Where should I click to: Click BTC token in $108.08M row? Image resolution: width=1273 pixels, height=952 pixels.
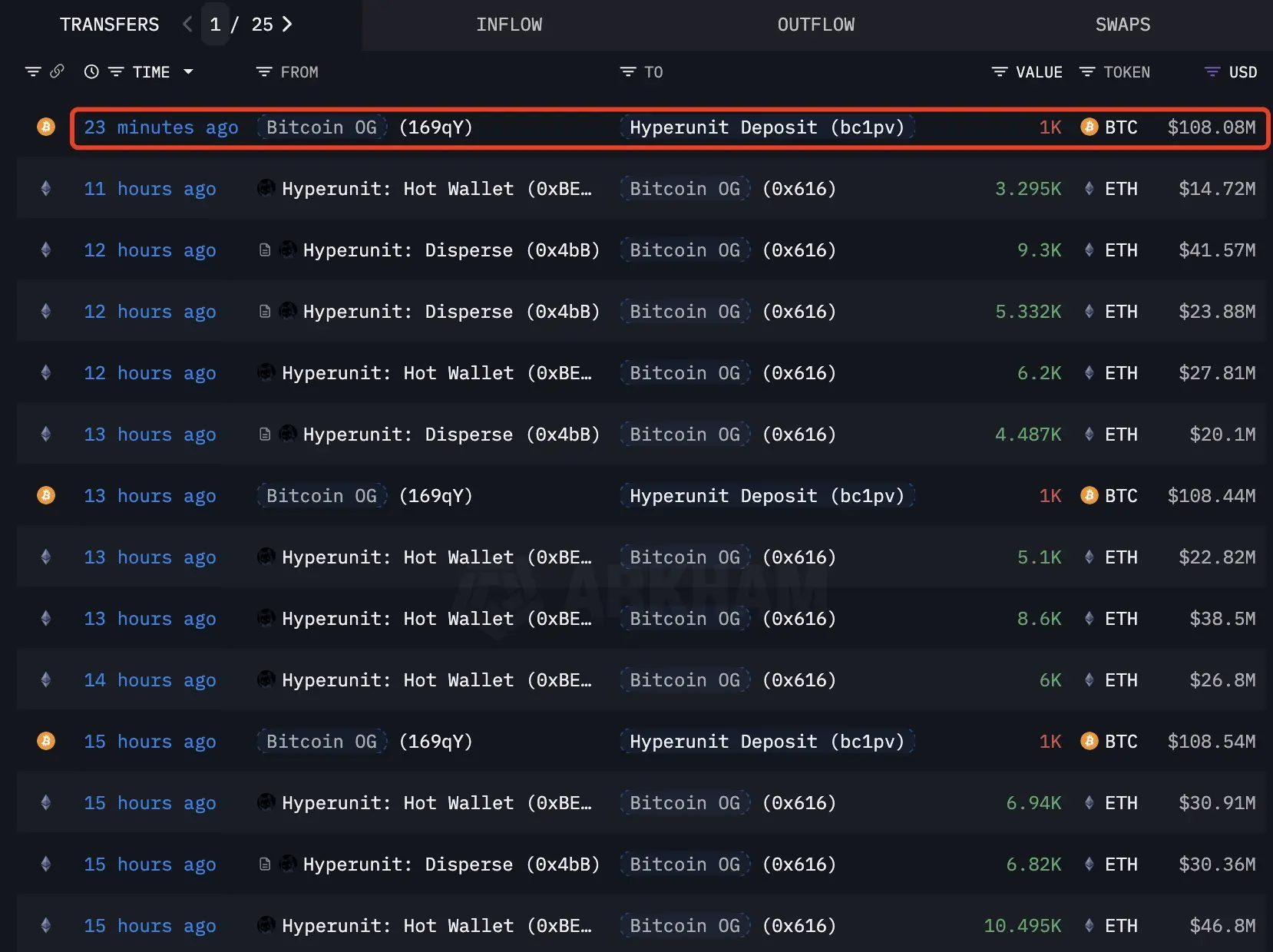(1109, 127)
